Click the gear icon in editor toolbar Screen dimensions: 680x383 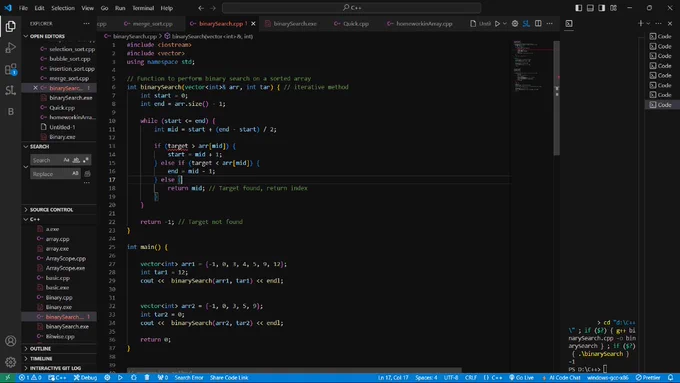click(515, 23)
